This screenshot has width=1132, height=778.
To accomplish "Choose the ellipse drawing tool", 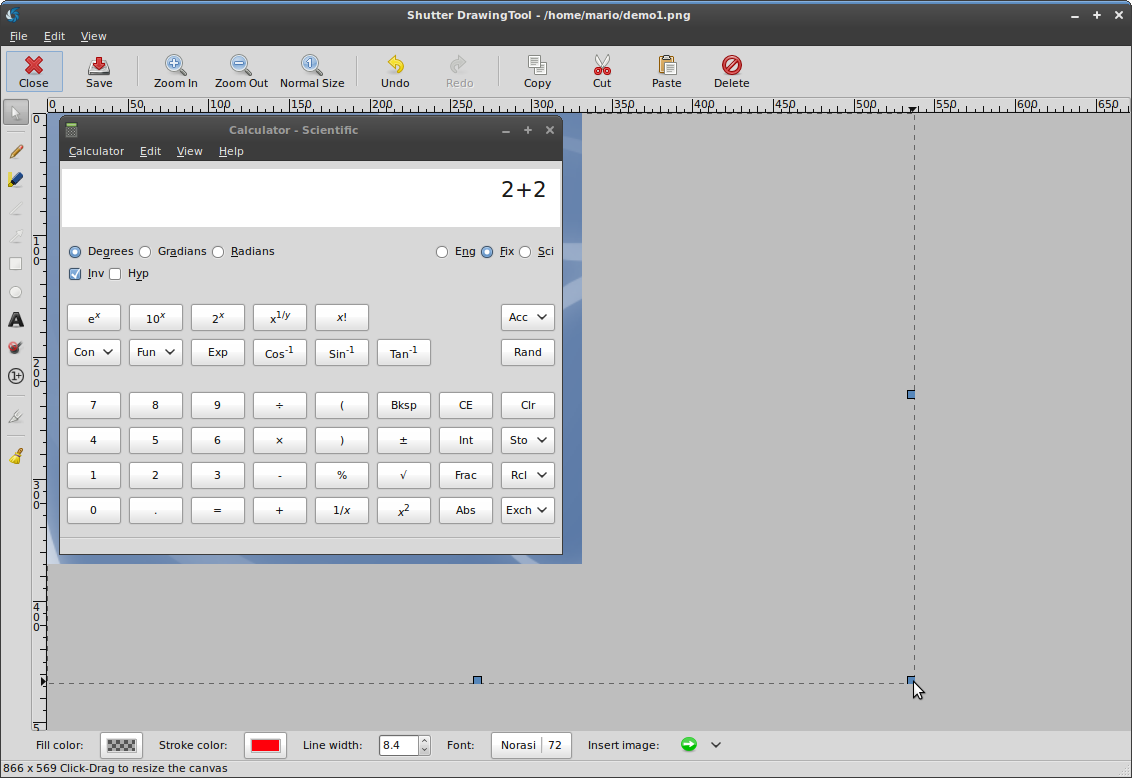I will 15,292.
